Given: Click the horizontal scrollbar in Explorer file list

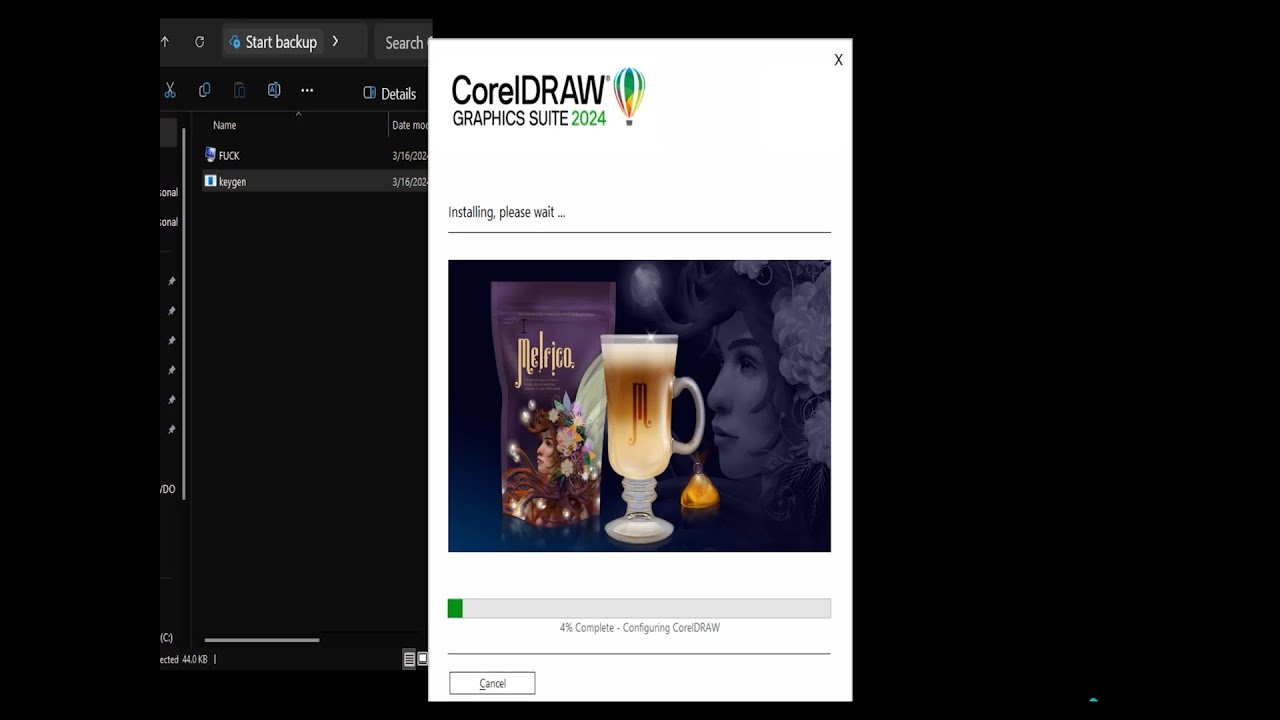Looking at the screenshot, I should click(262, 640).
